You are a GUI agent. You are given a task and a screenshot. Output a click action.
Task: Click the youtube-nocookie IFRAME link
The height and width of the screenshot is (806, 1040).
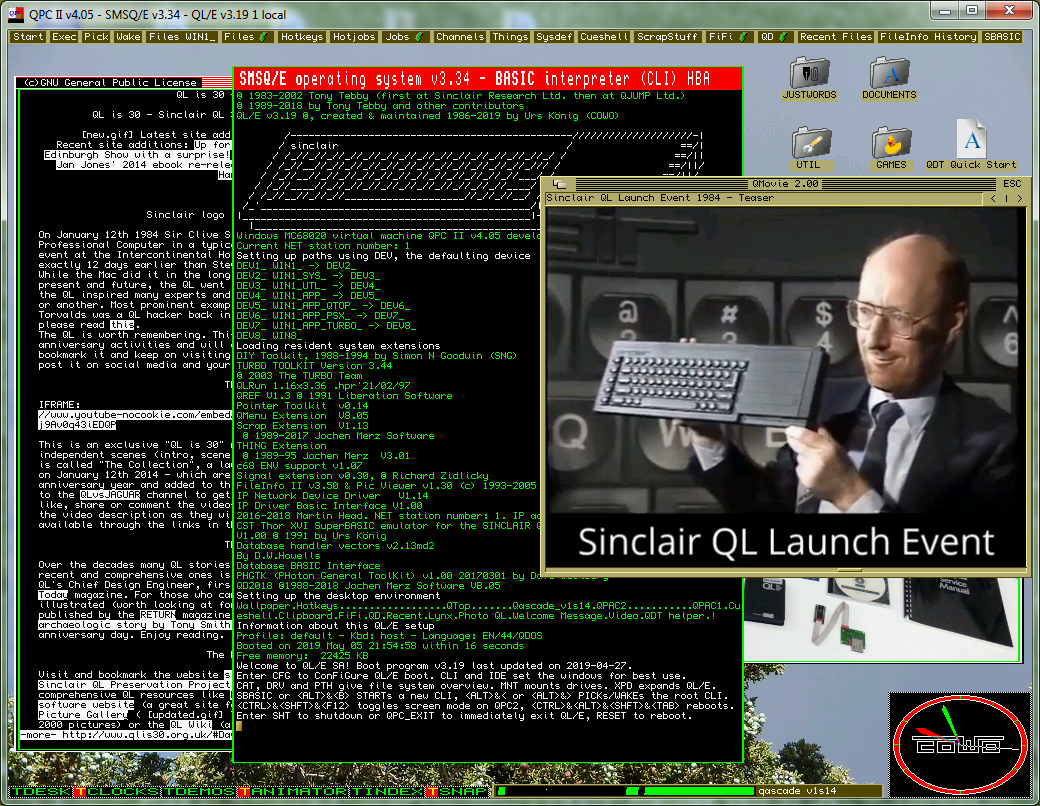tap(135, 420)
